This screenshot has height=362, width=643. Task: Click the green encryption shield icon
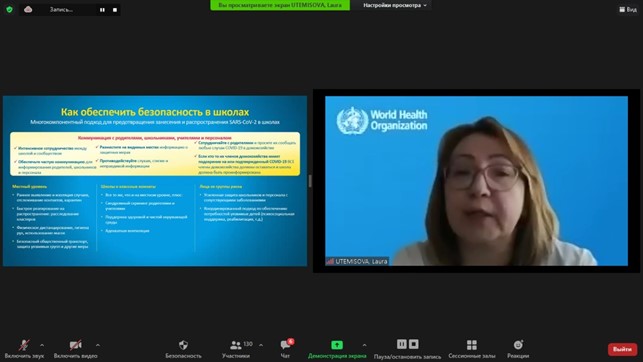pos(9,9)
